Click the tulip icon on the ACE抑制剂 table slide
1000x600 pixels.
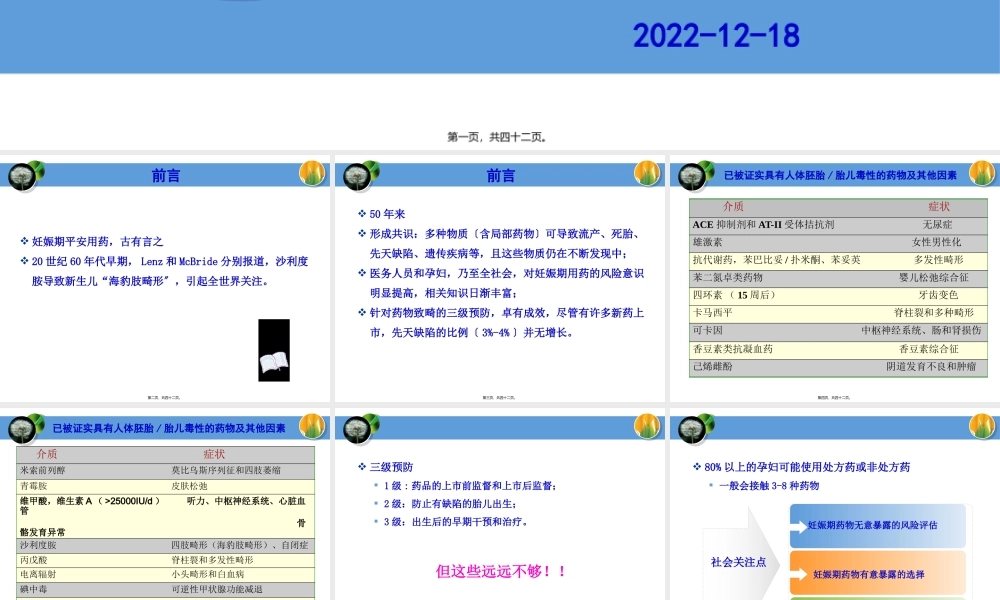tap(982, 173)
